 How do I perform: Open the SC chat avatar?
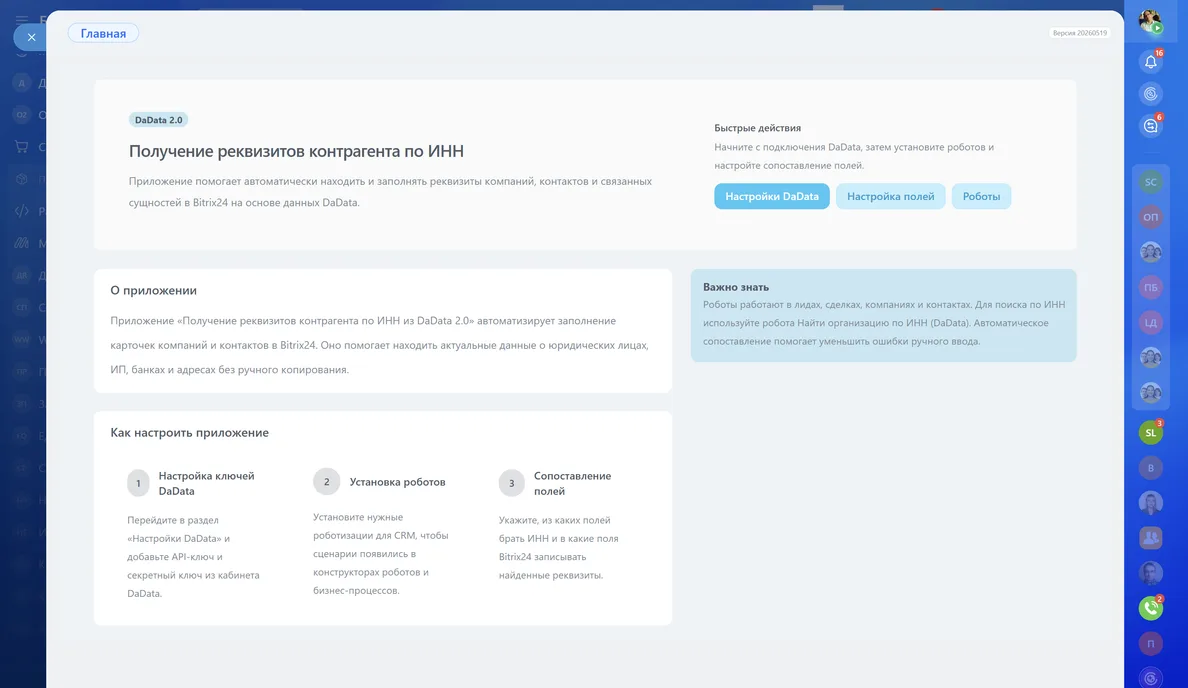pos(1150,182)
